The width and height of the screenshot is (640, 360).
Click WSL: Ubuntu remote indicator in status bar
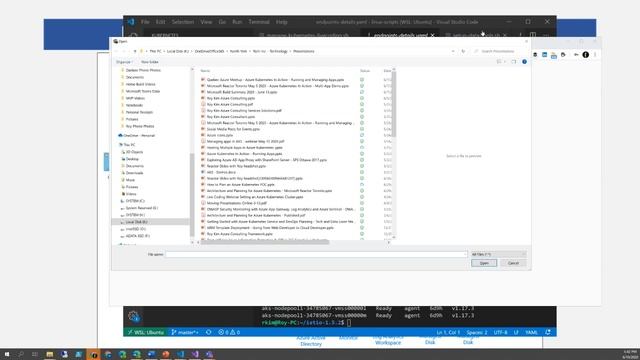(145, 333)
